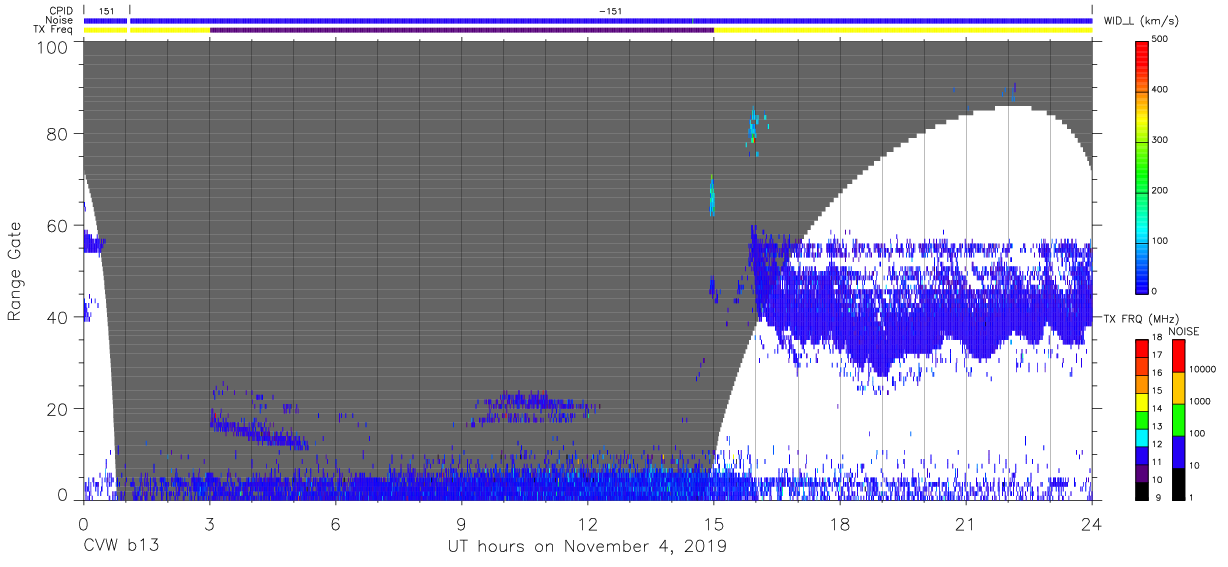Click the UT hours on November 4, 2019 title
This screenshot has height=567, width=1228.
pyautogui.click(x=587, y=547)
